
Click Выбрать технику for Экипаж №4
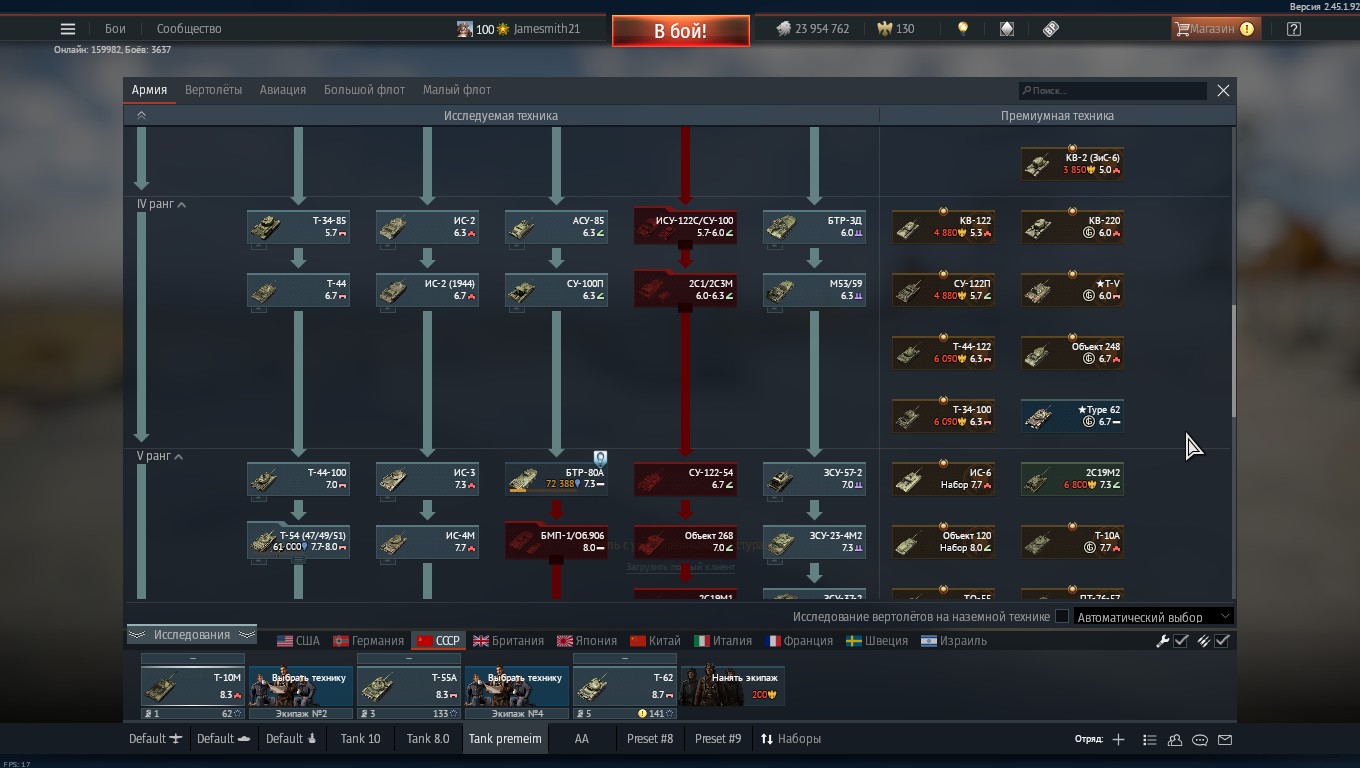[517, 687]
